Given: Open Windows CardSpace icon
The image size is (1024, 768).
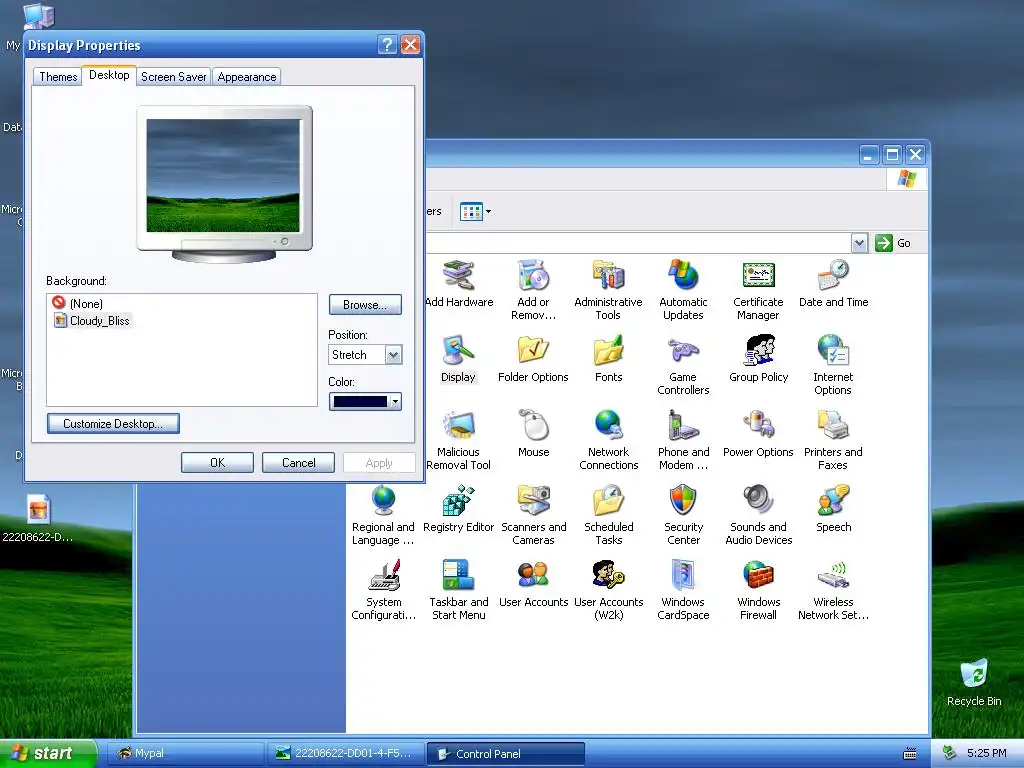Looking at the screenshot, I should tap(683, 577).
